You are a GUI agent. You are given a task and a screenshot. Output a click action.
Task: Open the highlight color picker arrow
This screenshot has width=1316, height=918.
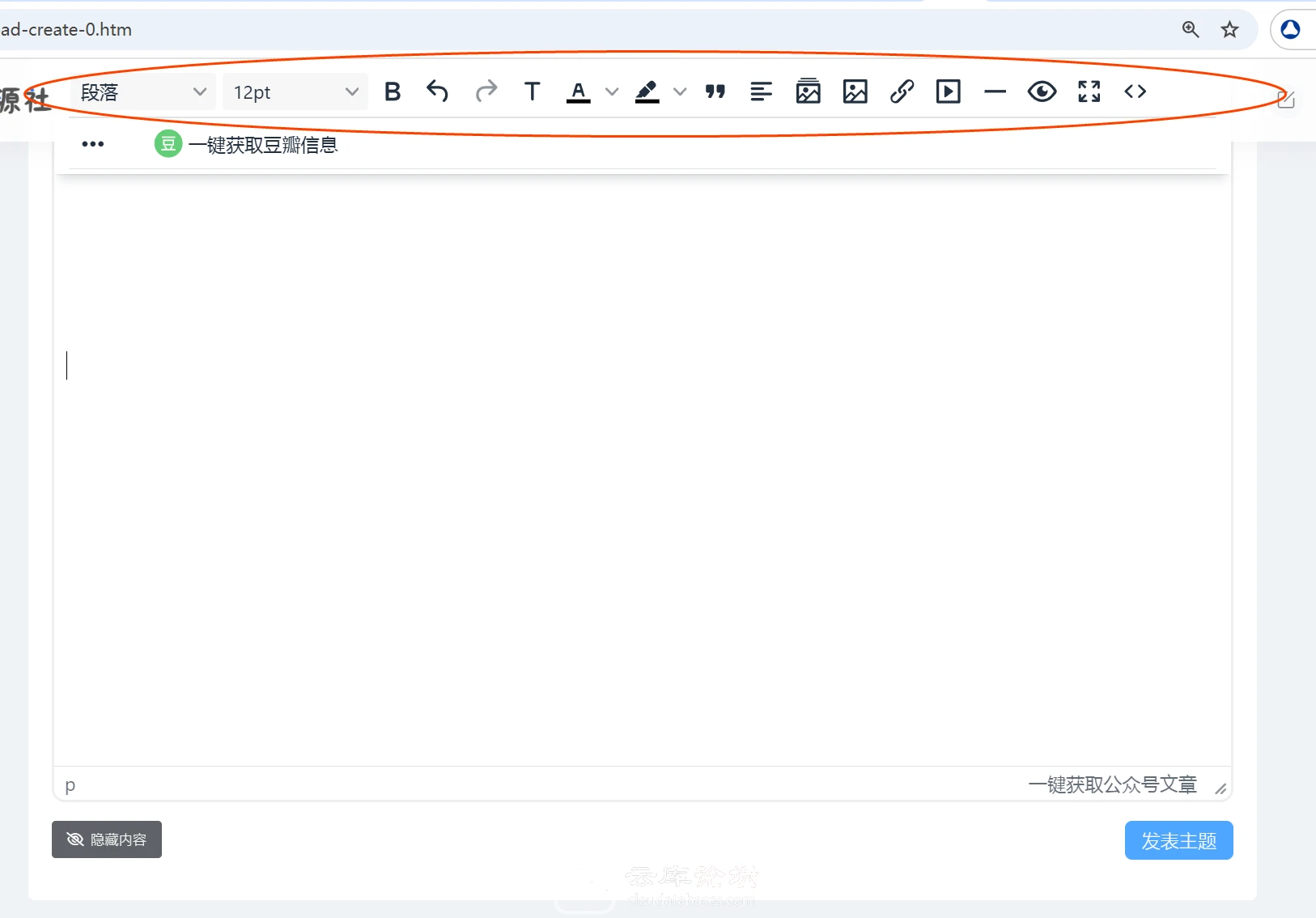[680, 92]
